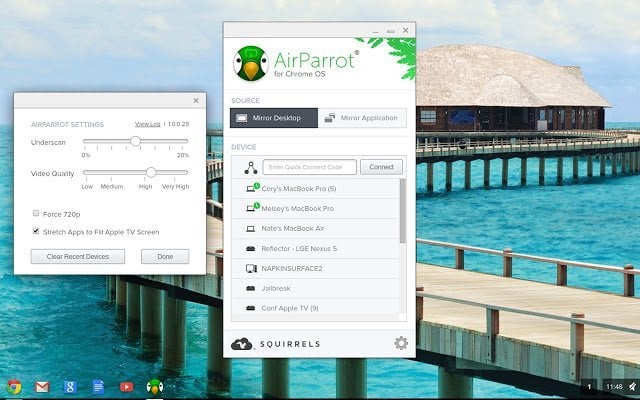
Task: Select the Mirror Desktop source tab
Action: (274, 118)
